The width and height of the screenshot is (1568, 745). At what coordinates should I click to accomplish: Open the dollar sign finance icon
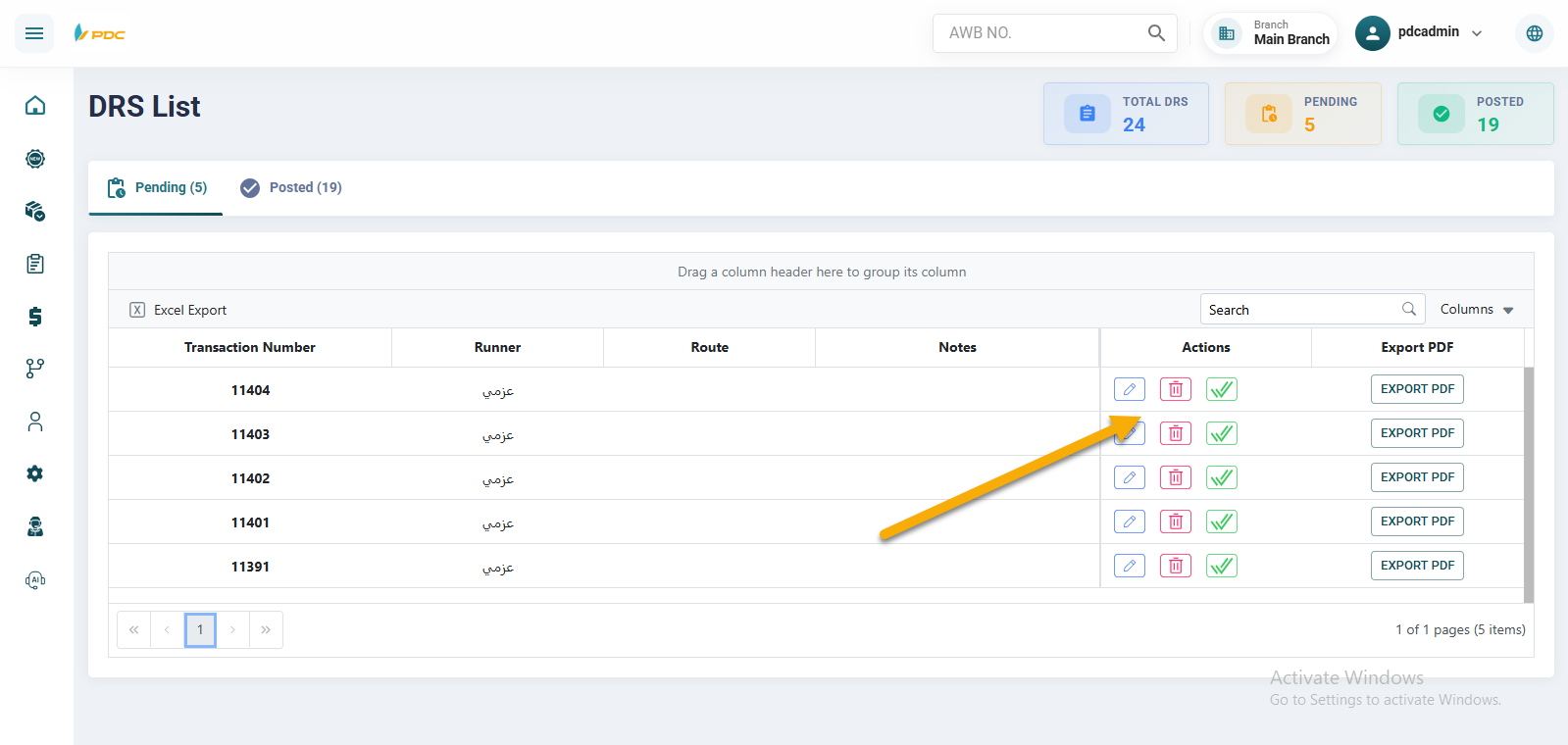click(35, 316)
